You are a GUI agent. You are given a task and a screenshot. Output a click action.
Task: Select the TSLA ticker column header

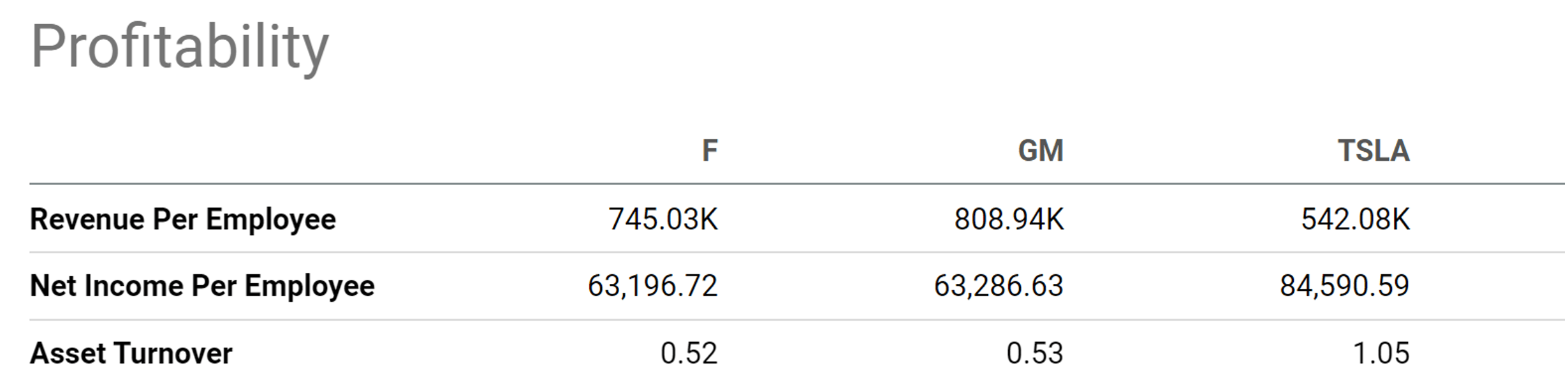coord(1374,151)
